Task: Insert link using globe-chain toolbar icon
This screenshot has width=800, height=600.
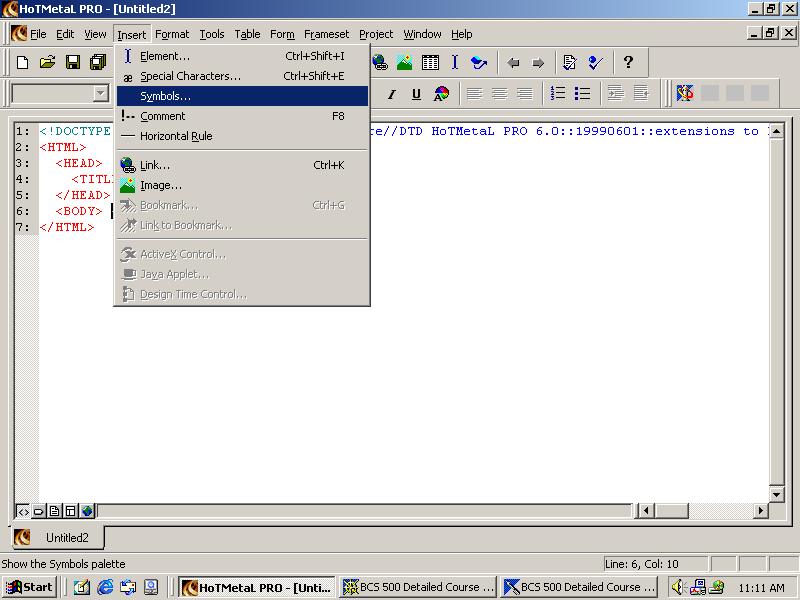Action: click(380, 63)
